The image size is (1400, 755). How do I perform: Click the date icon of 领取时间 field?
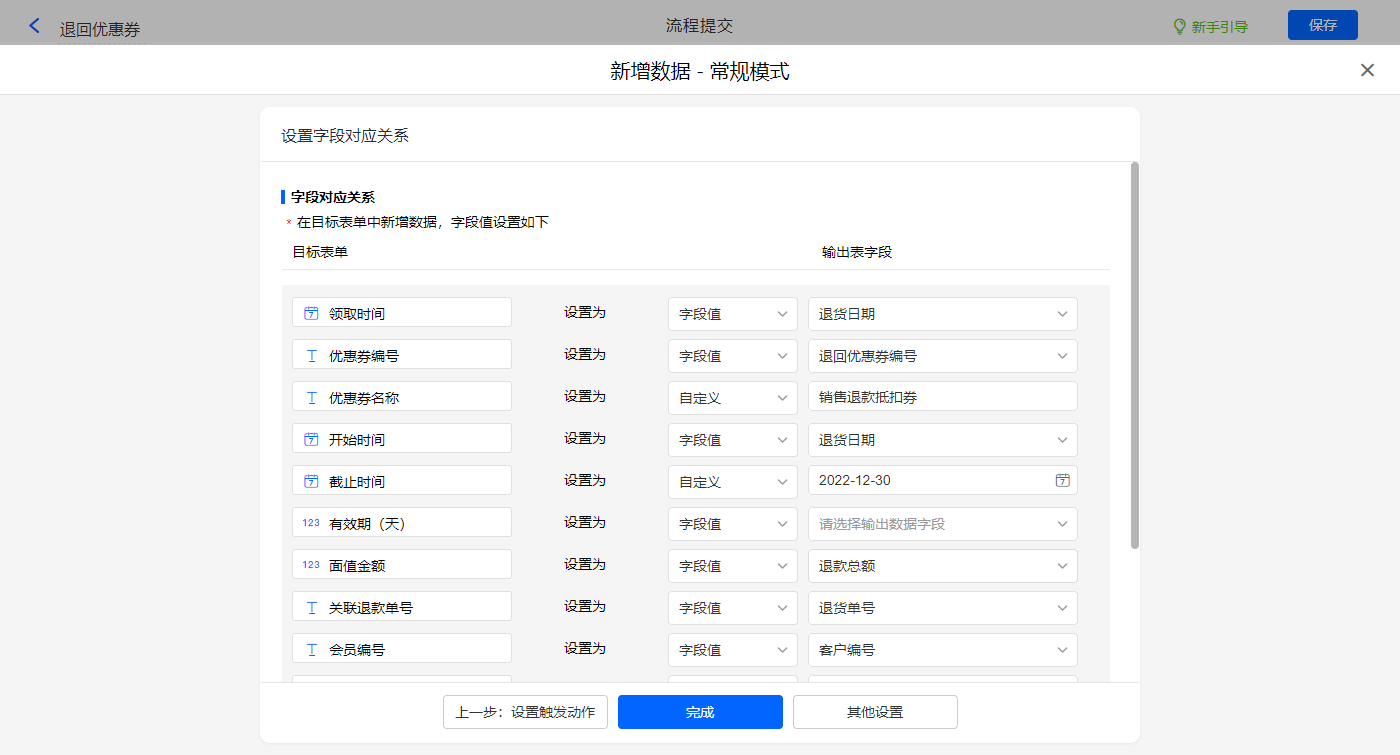pyautogui.click(x=311, y=313)
